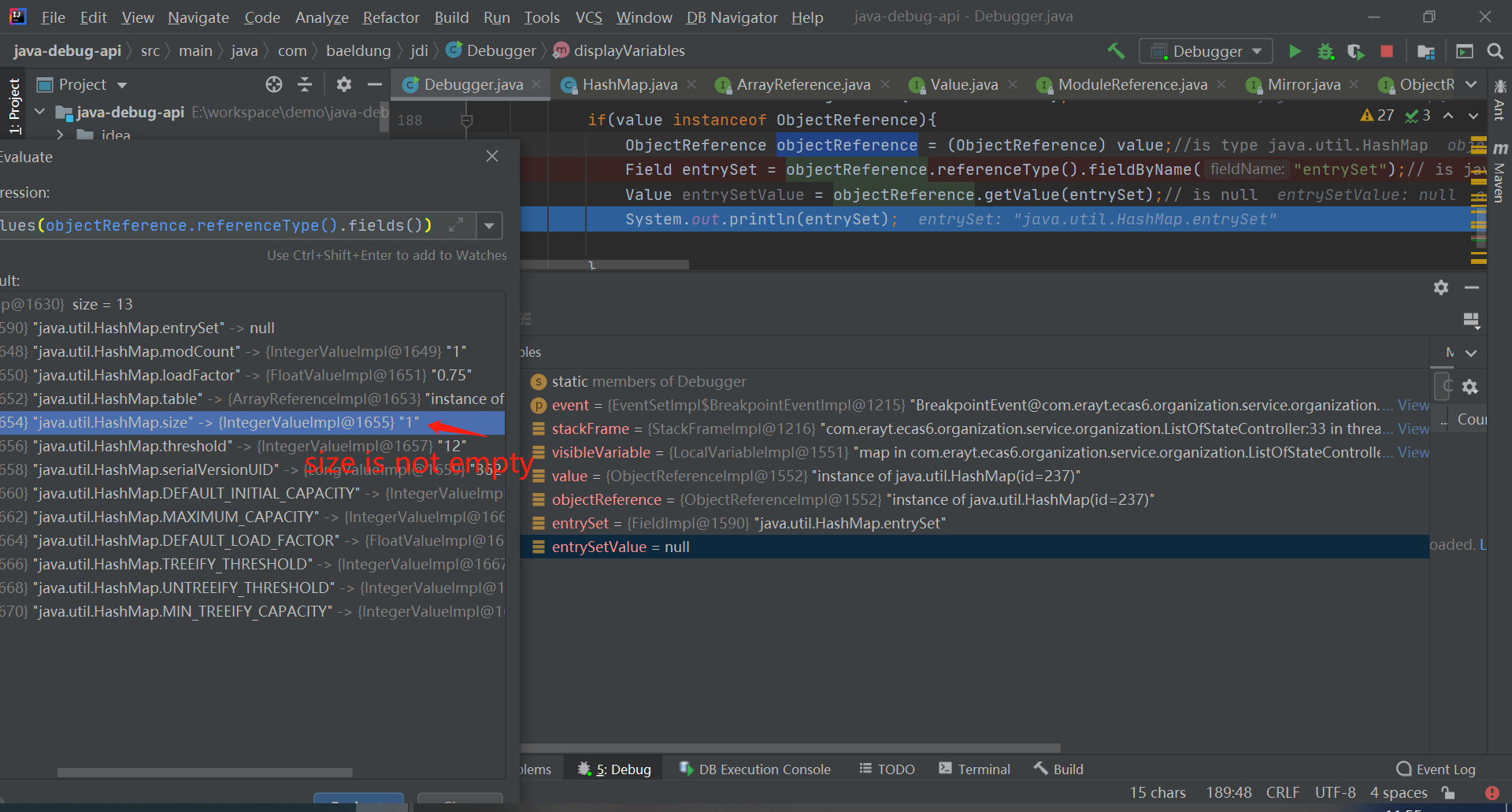The width and height of the screenshot is (1512, 812).
Task: Open the 5: Debug tool window
Action: 614,769
